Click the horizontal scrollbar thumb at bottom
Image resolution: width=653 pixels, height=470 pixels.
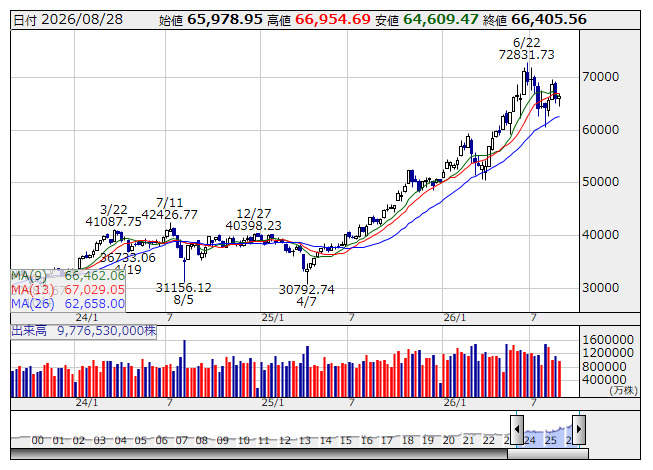tap(548, 454)
